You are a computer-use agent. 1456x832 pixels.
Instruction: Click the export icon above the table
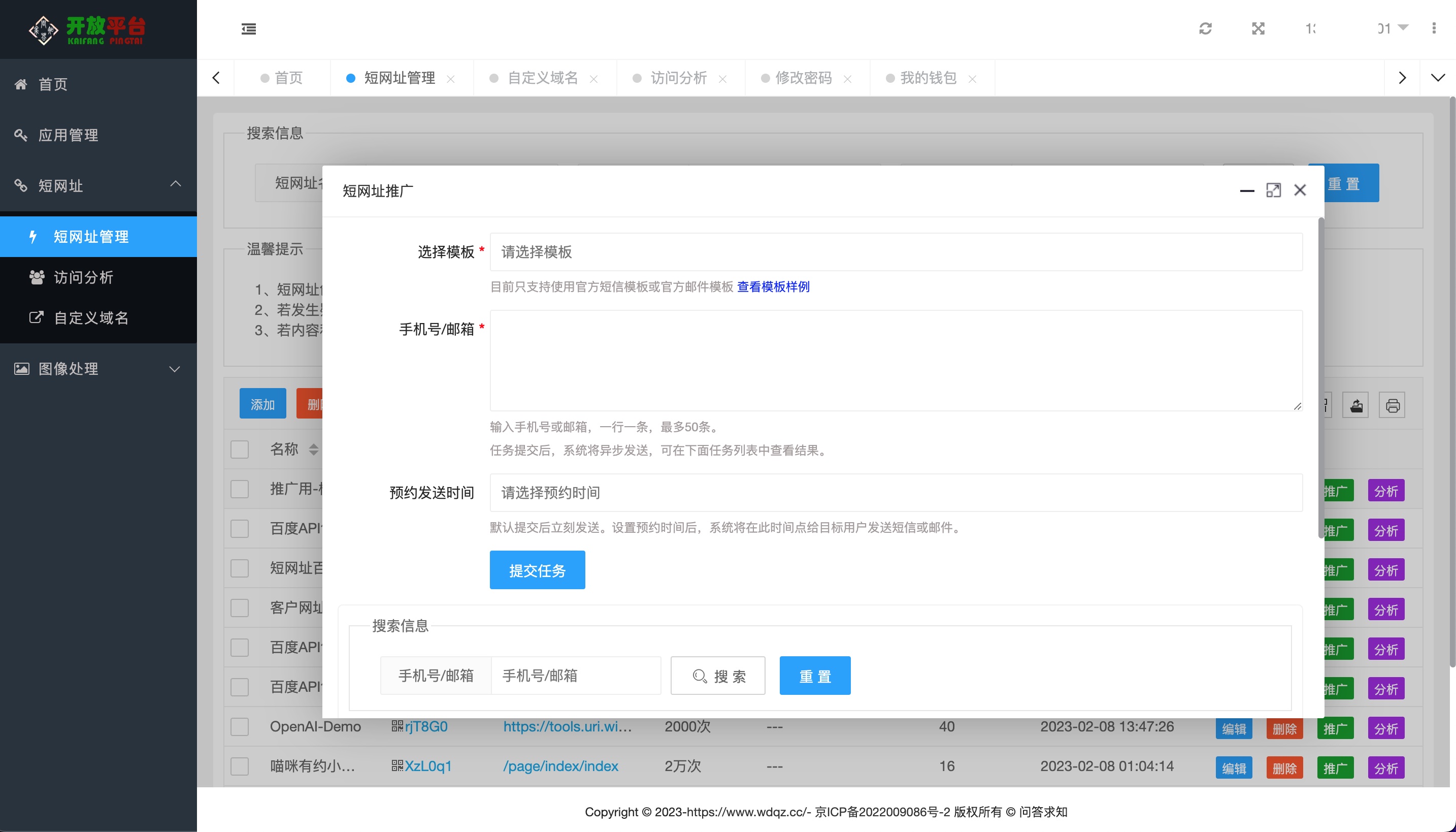1356,406
